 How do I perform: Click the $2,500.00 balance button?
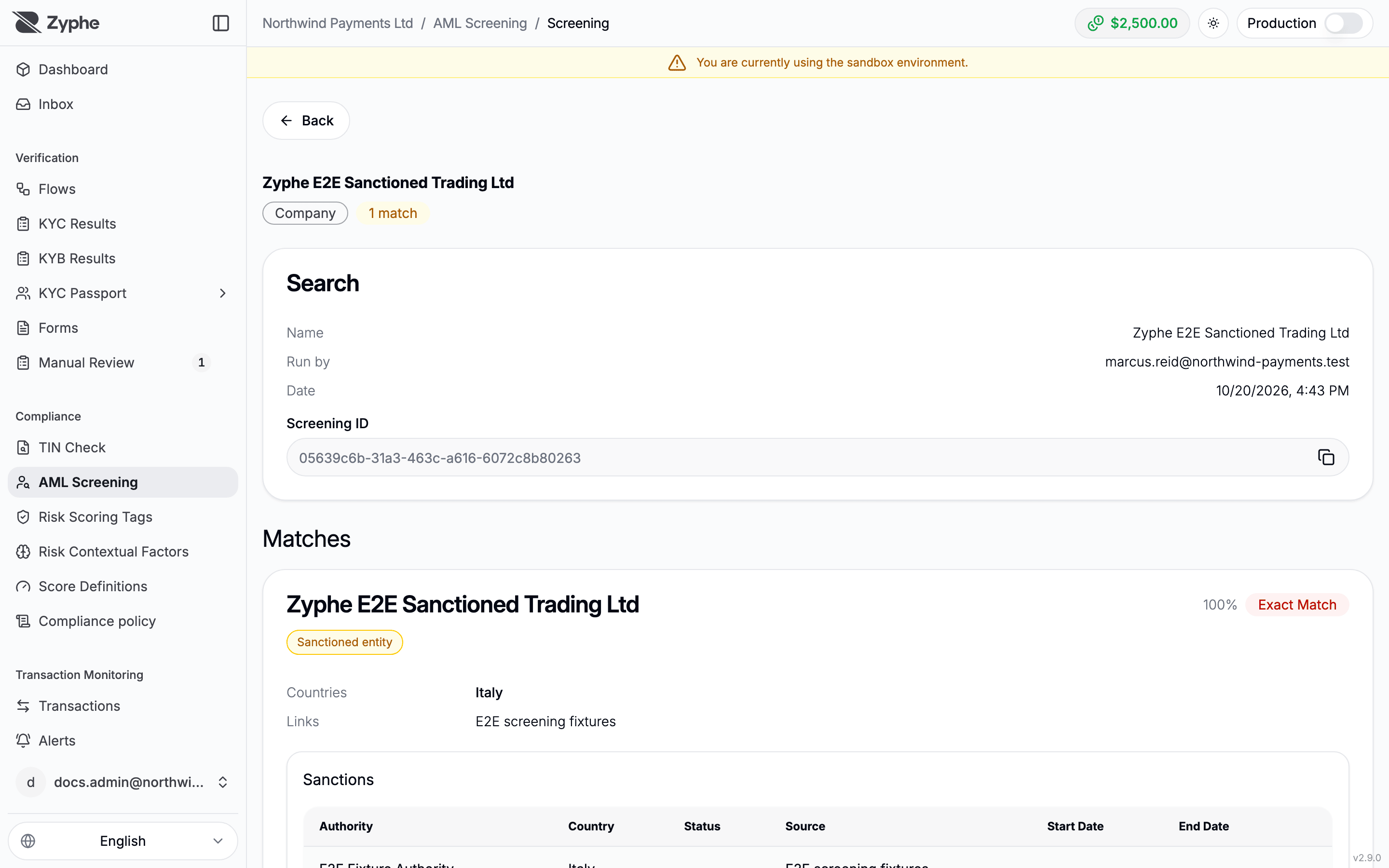click(1132, 23)
